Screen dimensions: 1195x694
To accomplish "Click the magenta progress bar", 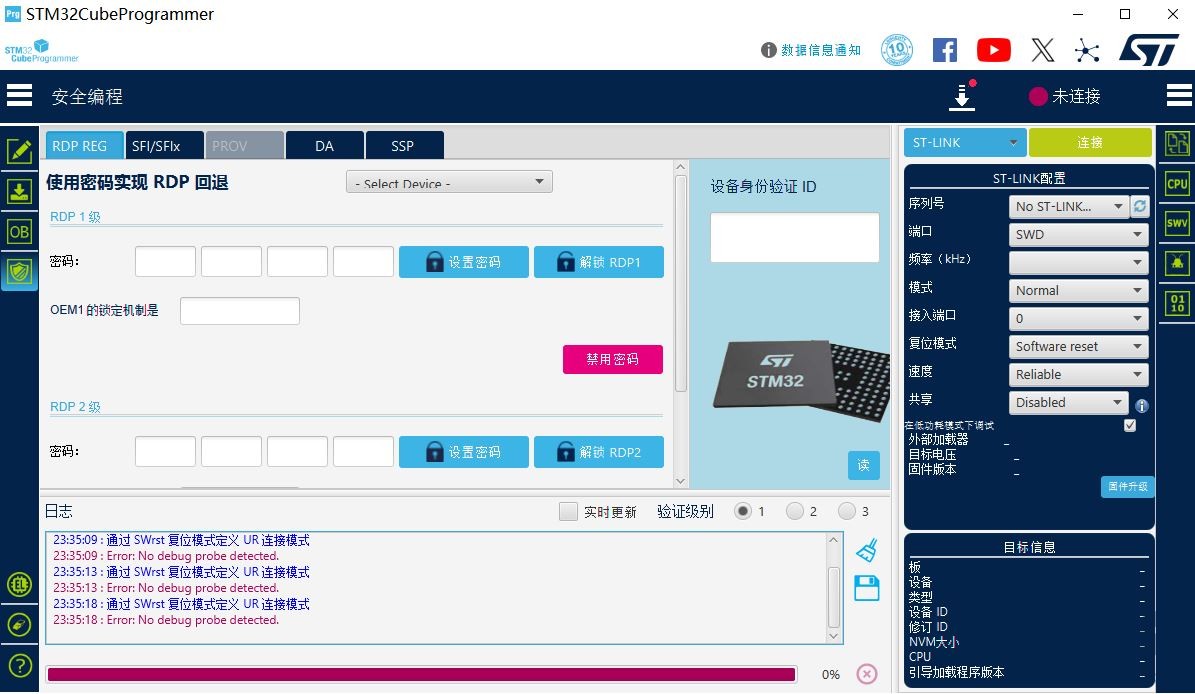I will coord(421,674).
